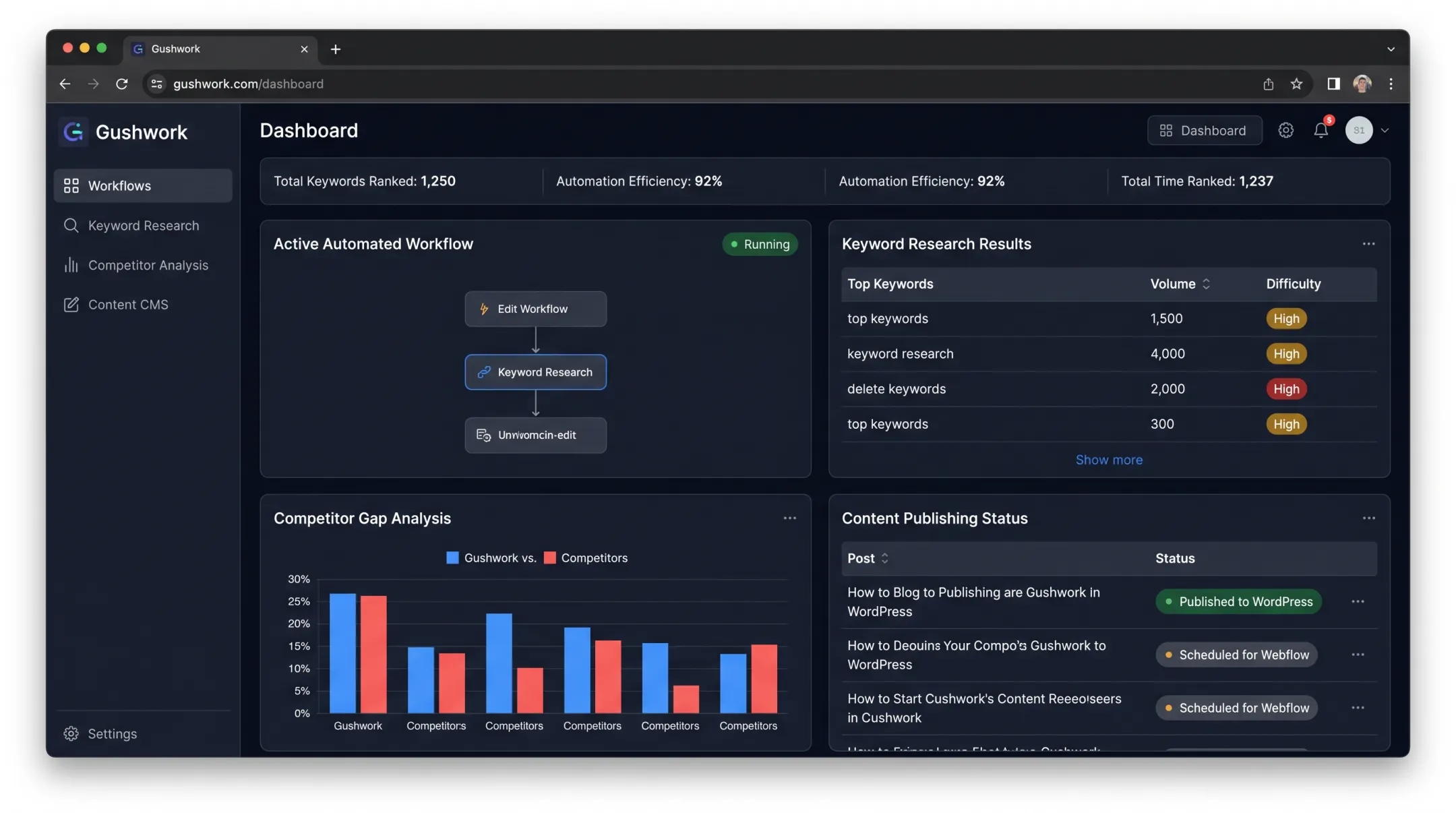Click the Top Keywords column header

[890, 284]
